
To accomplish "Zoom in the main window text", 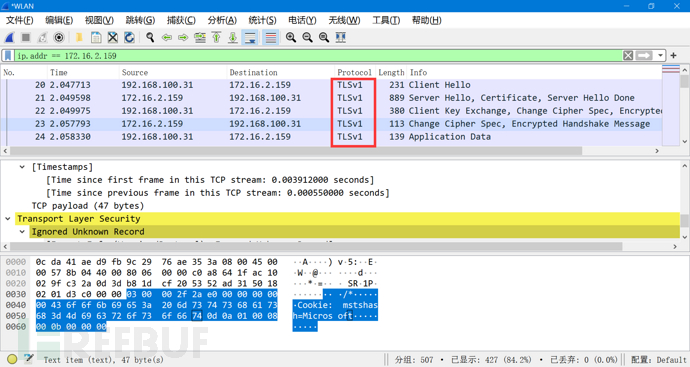I will (x=291, y=37).
